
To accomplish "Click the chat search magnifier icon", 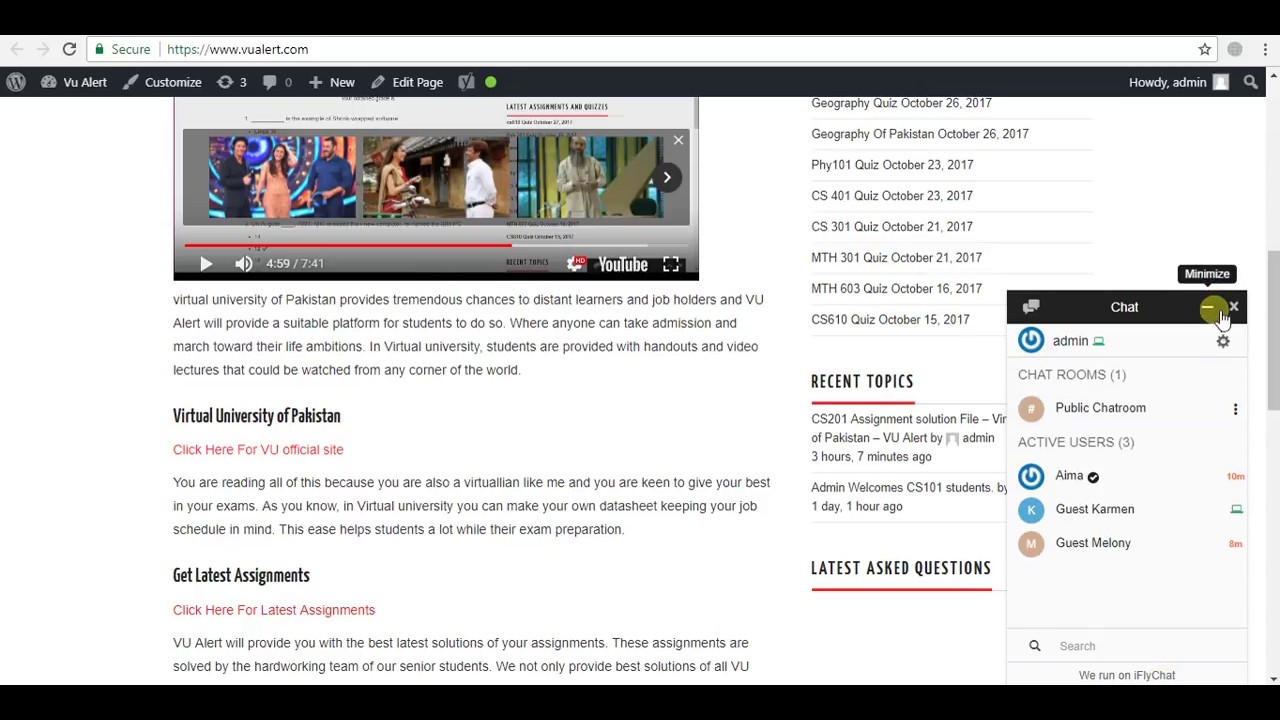I will (1035, 646).
